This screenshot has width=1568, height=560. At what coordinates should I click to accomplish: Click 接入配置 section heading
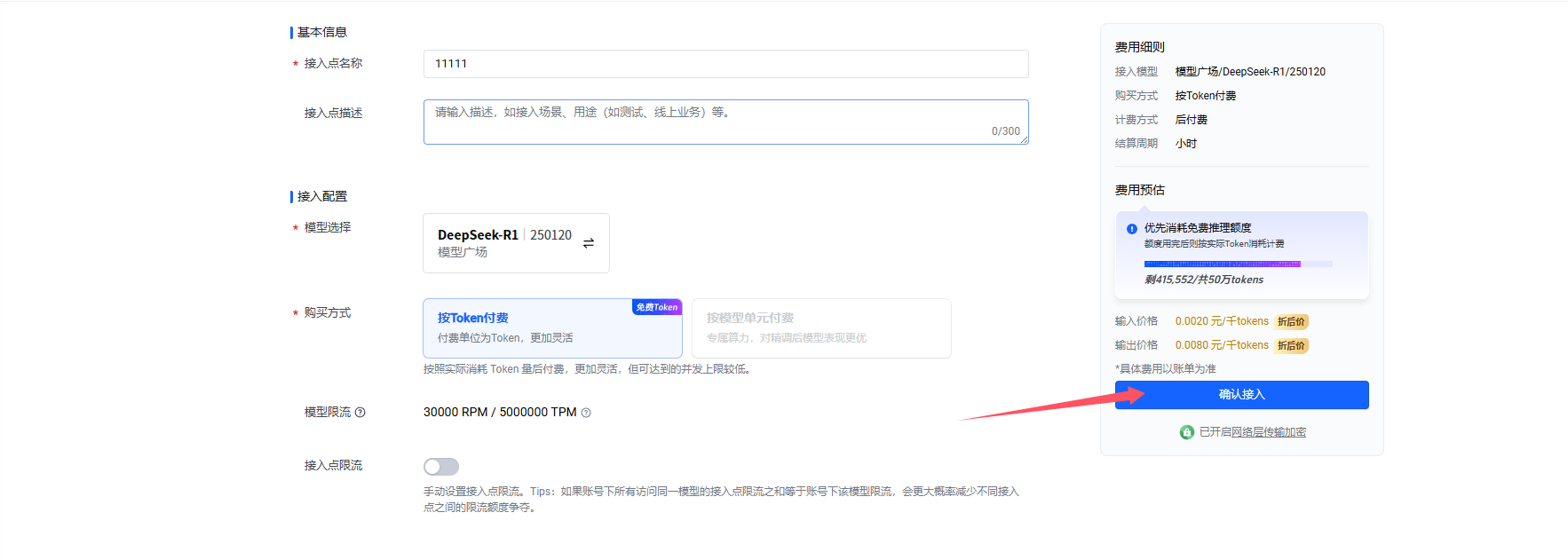point(321,196)
